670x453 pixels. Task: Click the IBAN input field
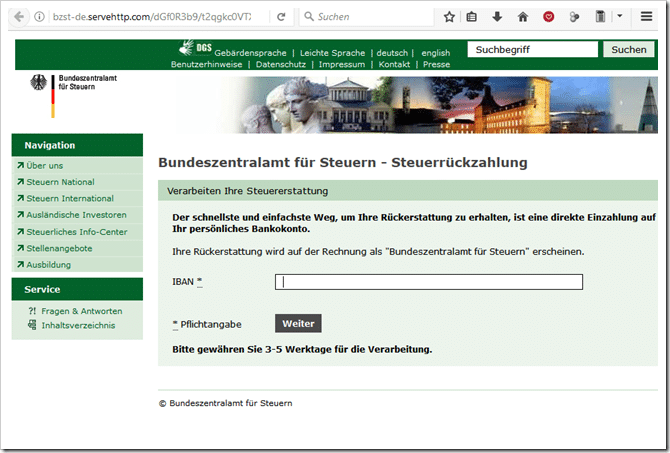pos(429,282)
